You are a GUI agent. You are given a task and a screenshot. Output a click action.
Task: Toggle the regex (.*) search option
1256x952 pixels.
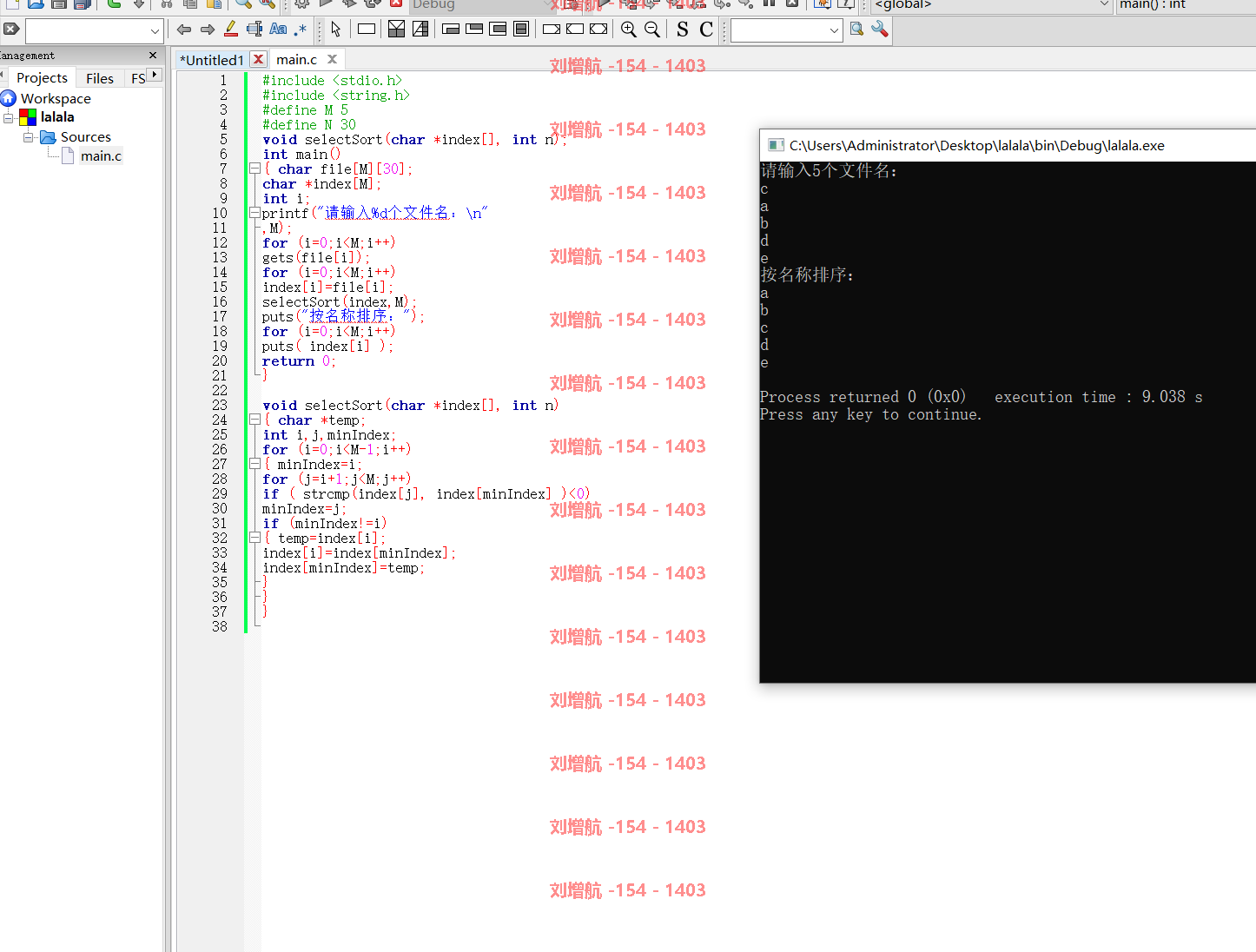tap(301, 30)
